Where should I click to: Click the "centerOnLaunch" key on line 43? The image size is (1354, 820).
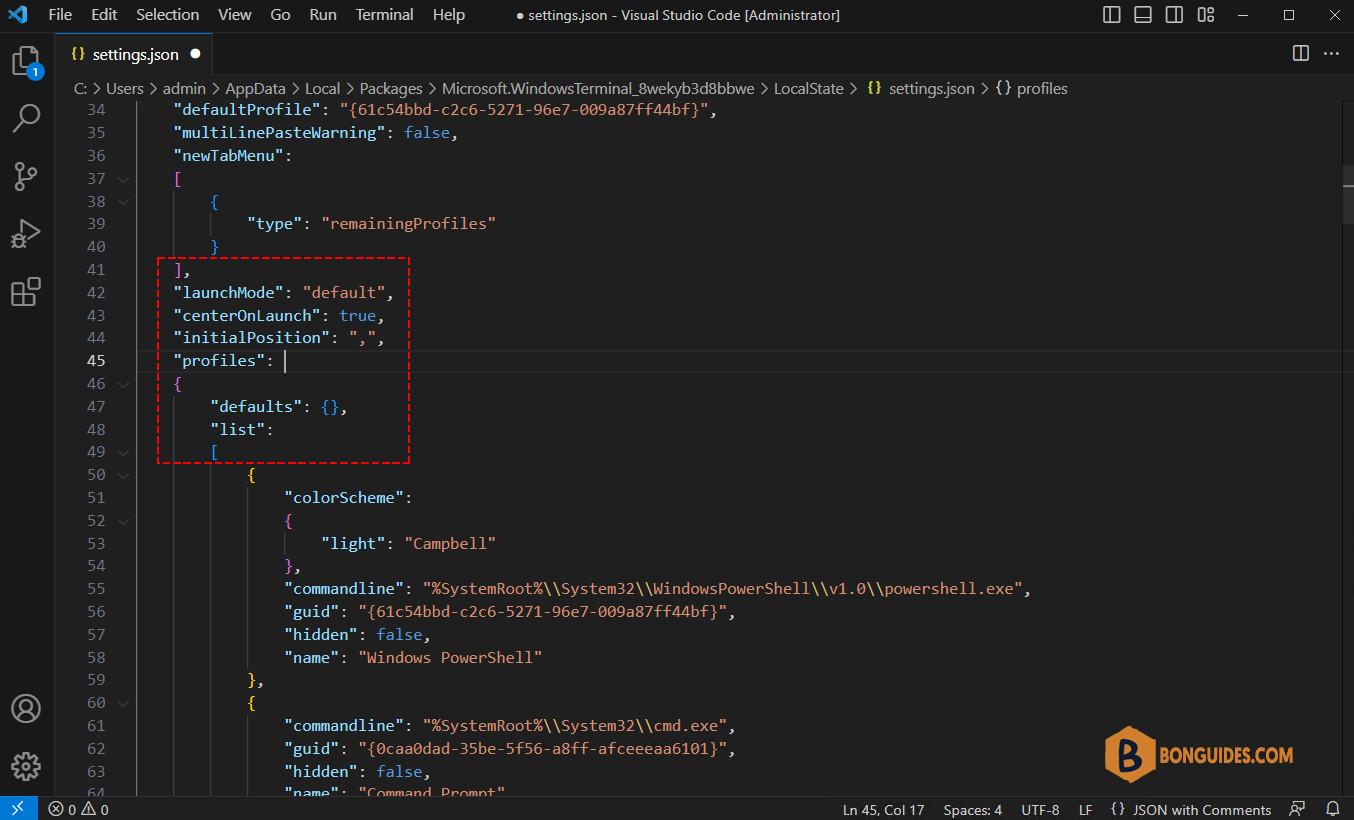click(247, 315)
